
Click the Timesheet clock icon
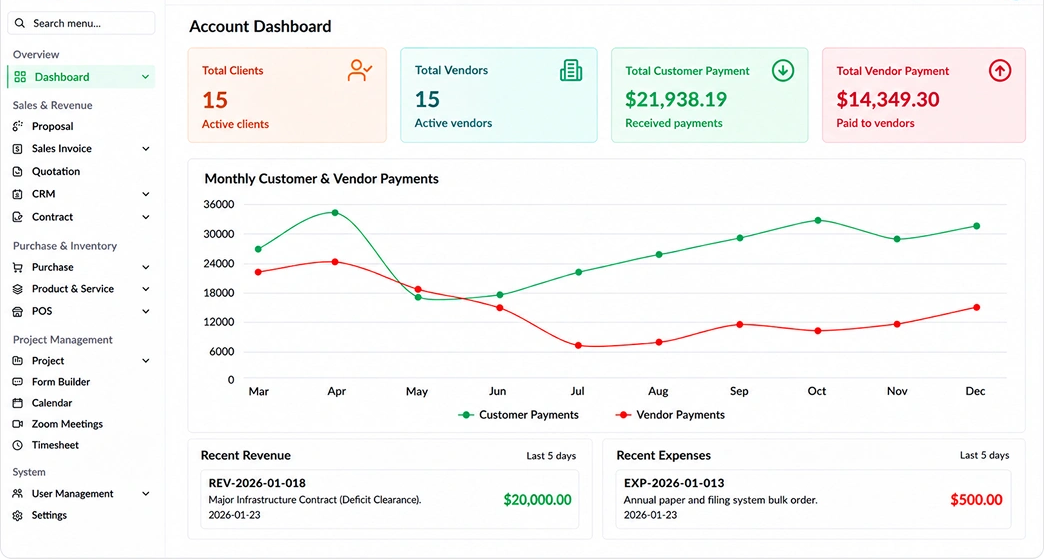(x=18, y=445)
